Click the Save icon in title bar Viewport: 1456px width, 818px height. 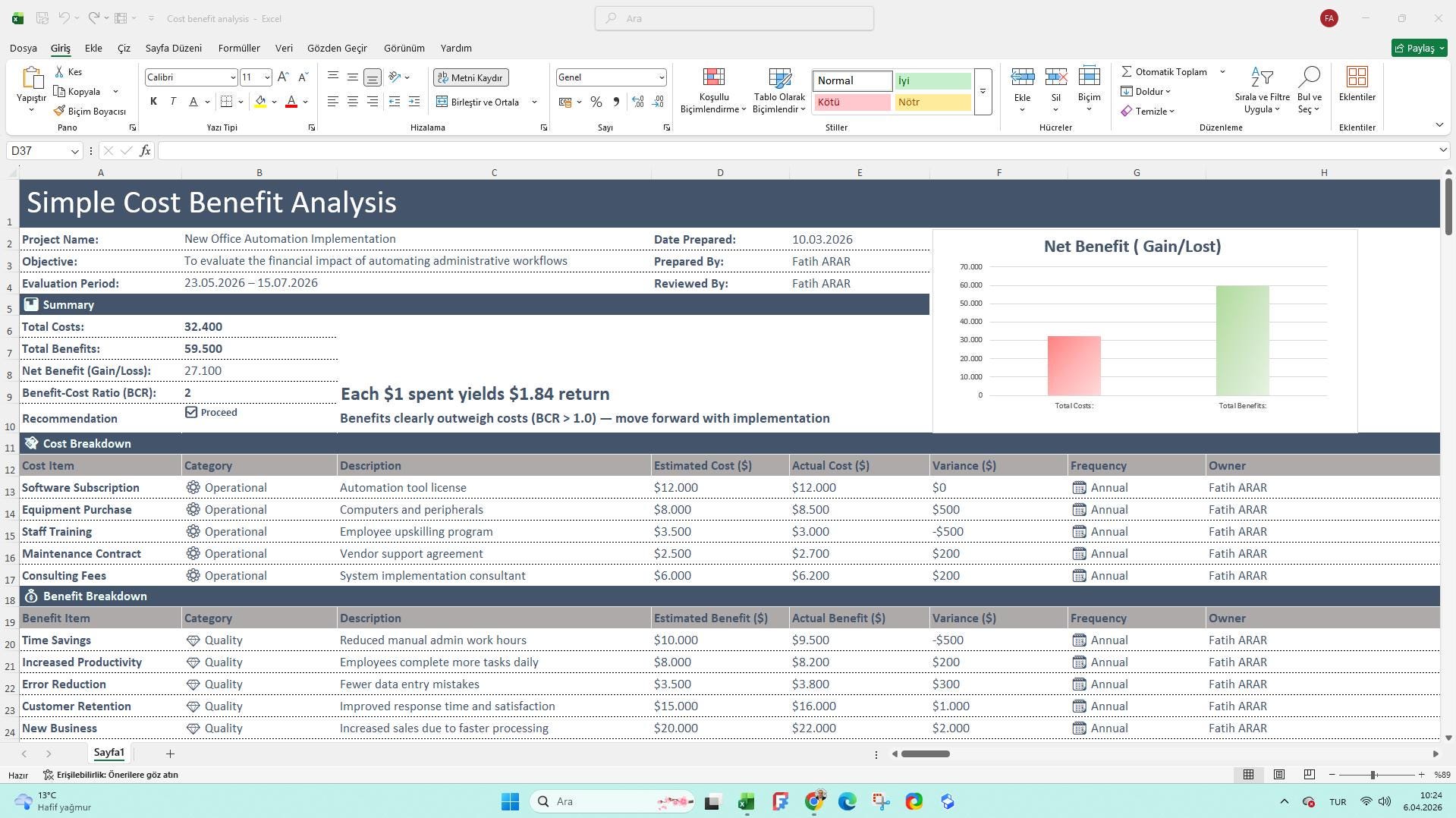(42, 18)
